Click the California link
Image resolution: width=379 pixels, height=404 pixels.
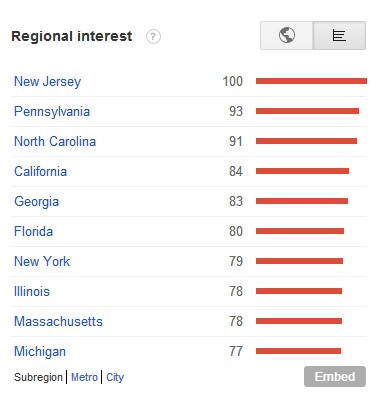(x=40, y=171)
